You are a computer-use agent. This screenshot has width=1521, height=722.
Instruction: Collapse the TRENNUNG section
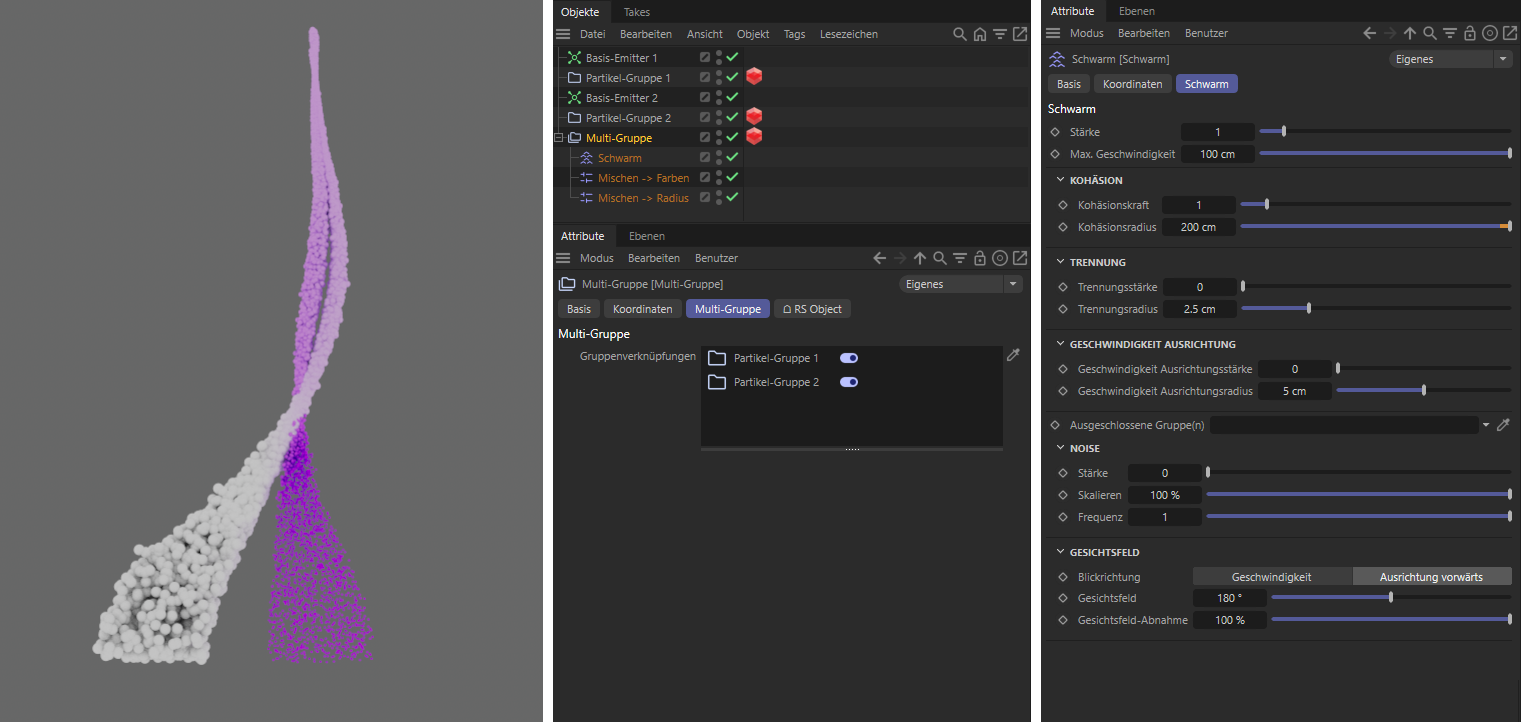click(x=1061, y=263)
